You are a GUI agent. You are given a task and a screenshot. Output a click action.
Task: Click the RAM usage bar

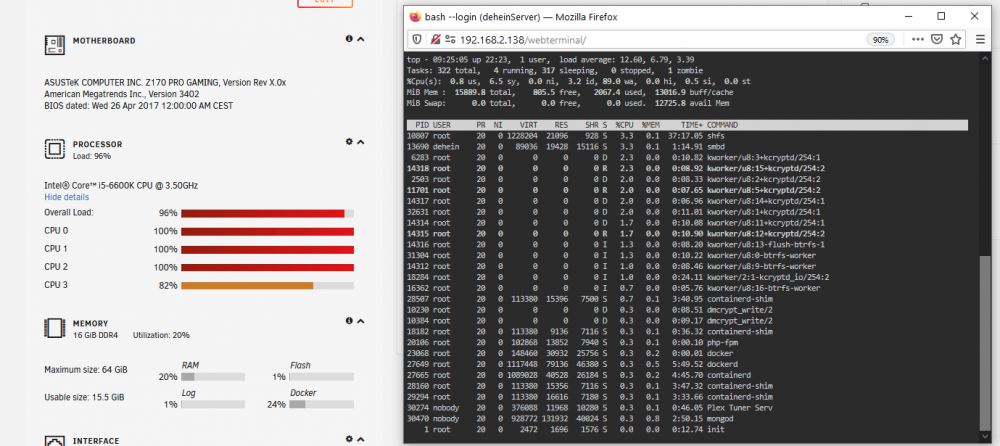[213, 377]
